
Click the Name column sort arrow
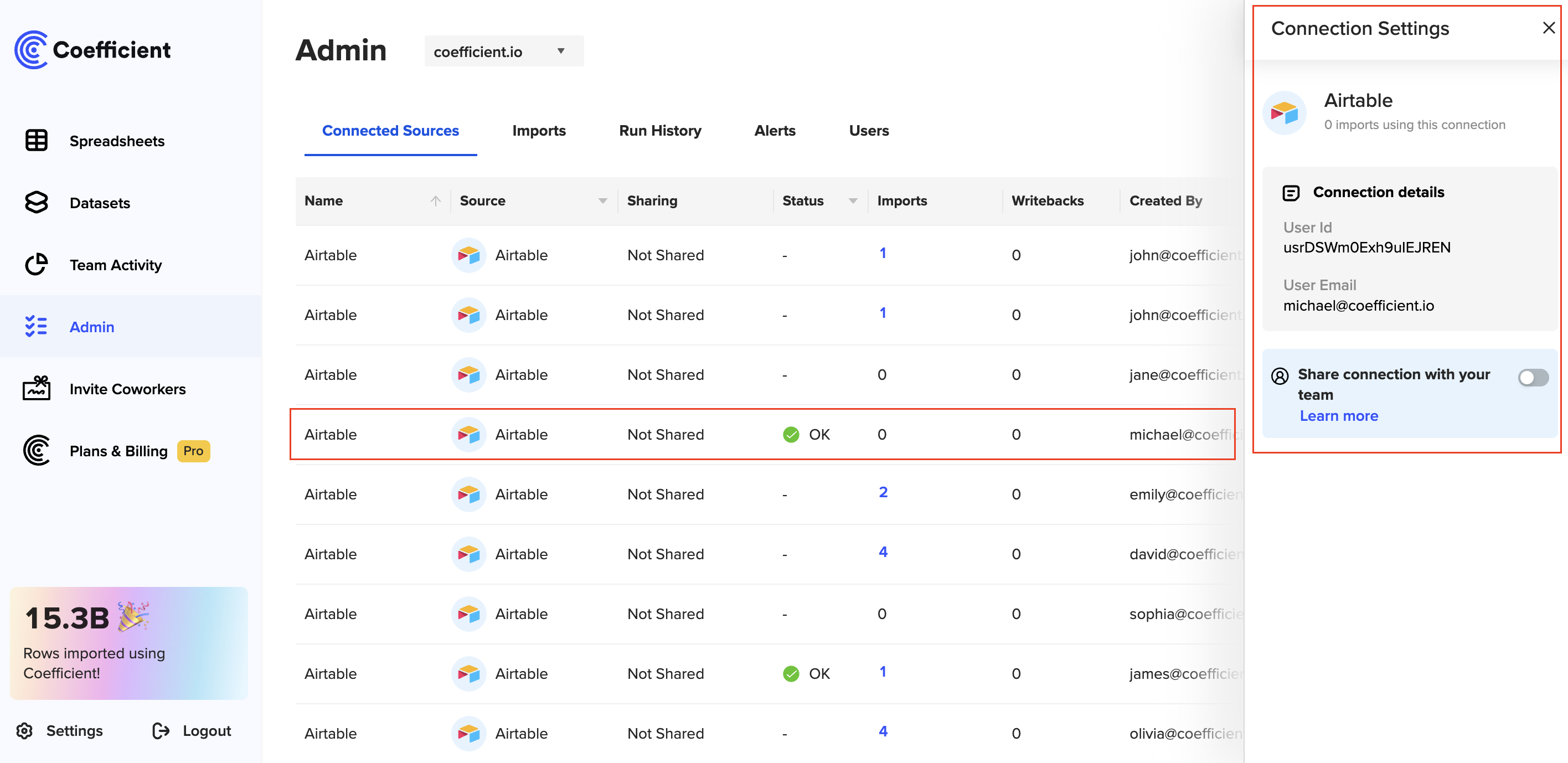[x=436, y=200]
